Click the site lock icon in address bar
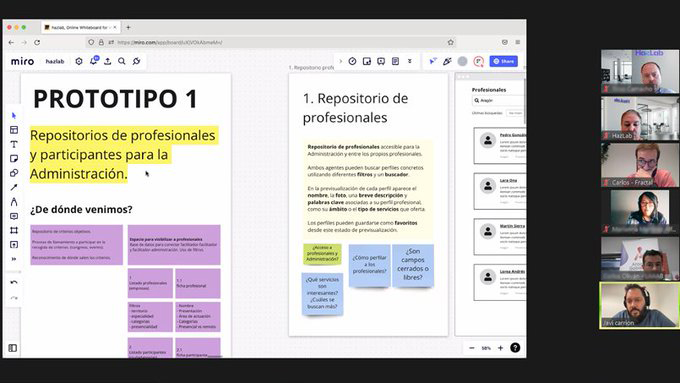 coord(101,43)
